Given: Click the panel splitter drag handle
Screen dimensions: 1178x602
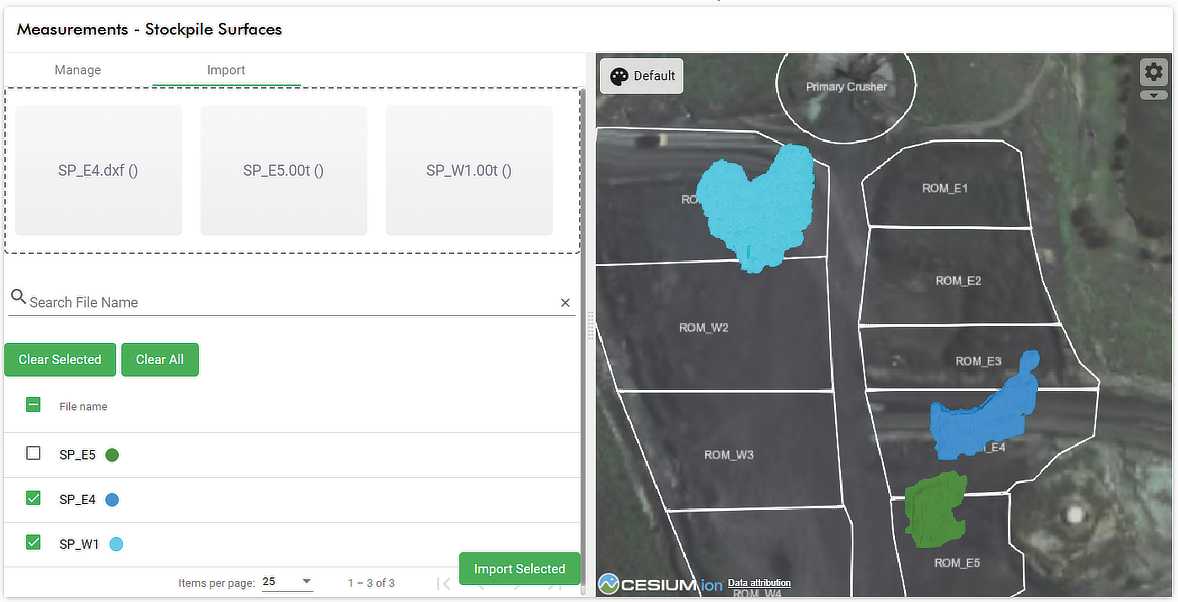Looking at the screenshot, I should coord(591,325).
